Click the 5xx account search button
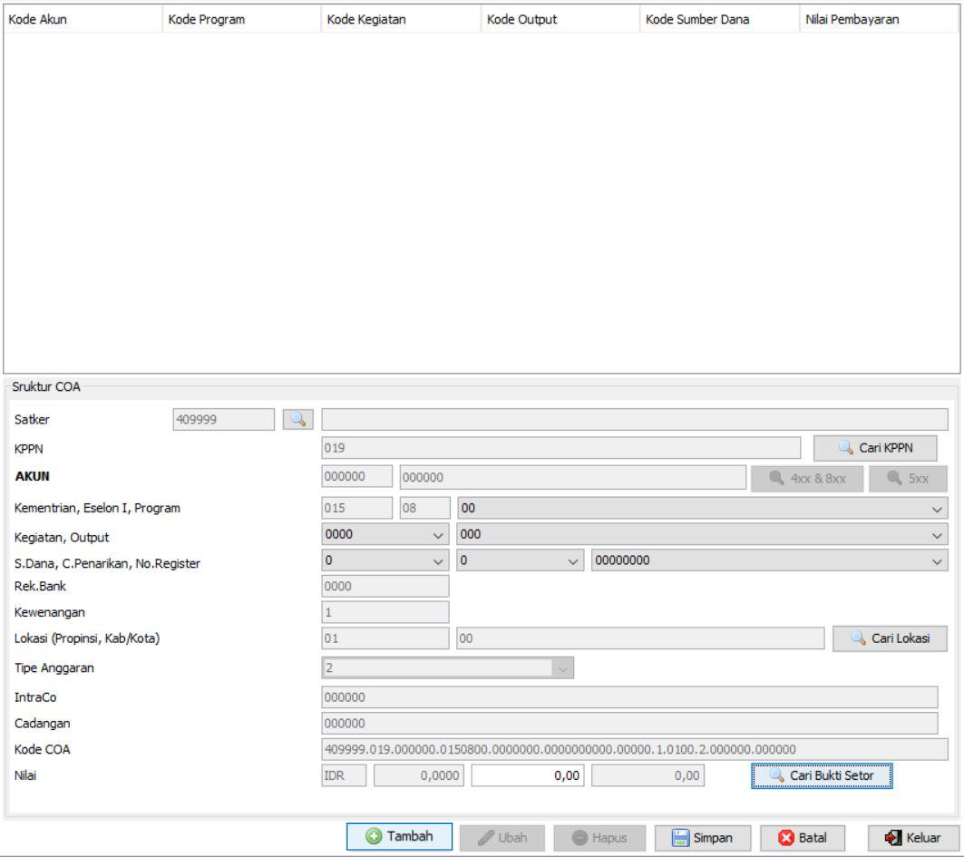The width and height of the screenshot is (964, 857). [x=907, y=478]
